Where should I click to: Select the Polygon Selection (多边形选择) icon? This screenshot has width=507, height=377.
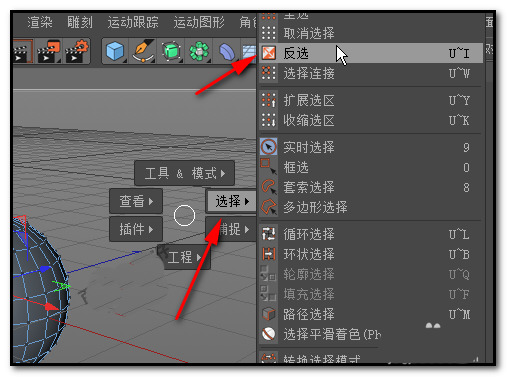[x=269, y=207]
